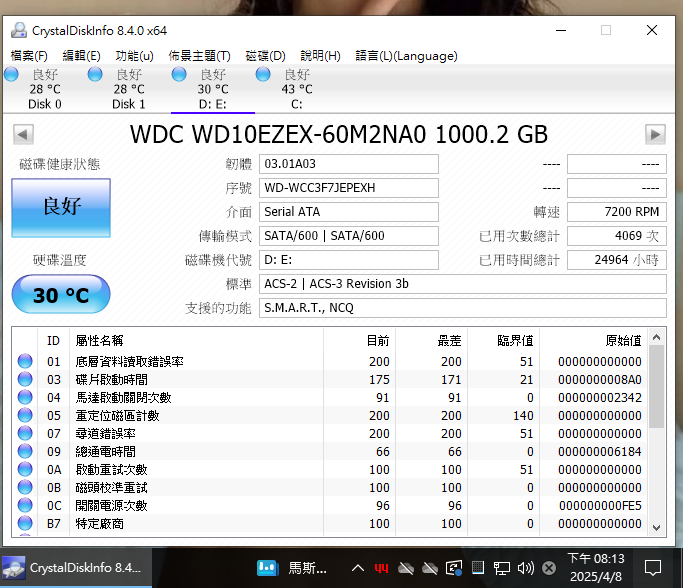Select the 總通電時間 row text
This screenshot has width=683, height=588.
(106, 452)
